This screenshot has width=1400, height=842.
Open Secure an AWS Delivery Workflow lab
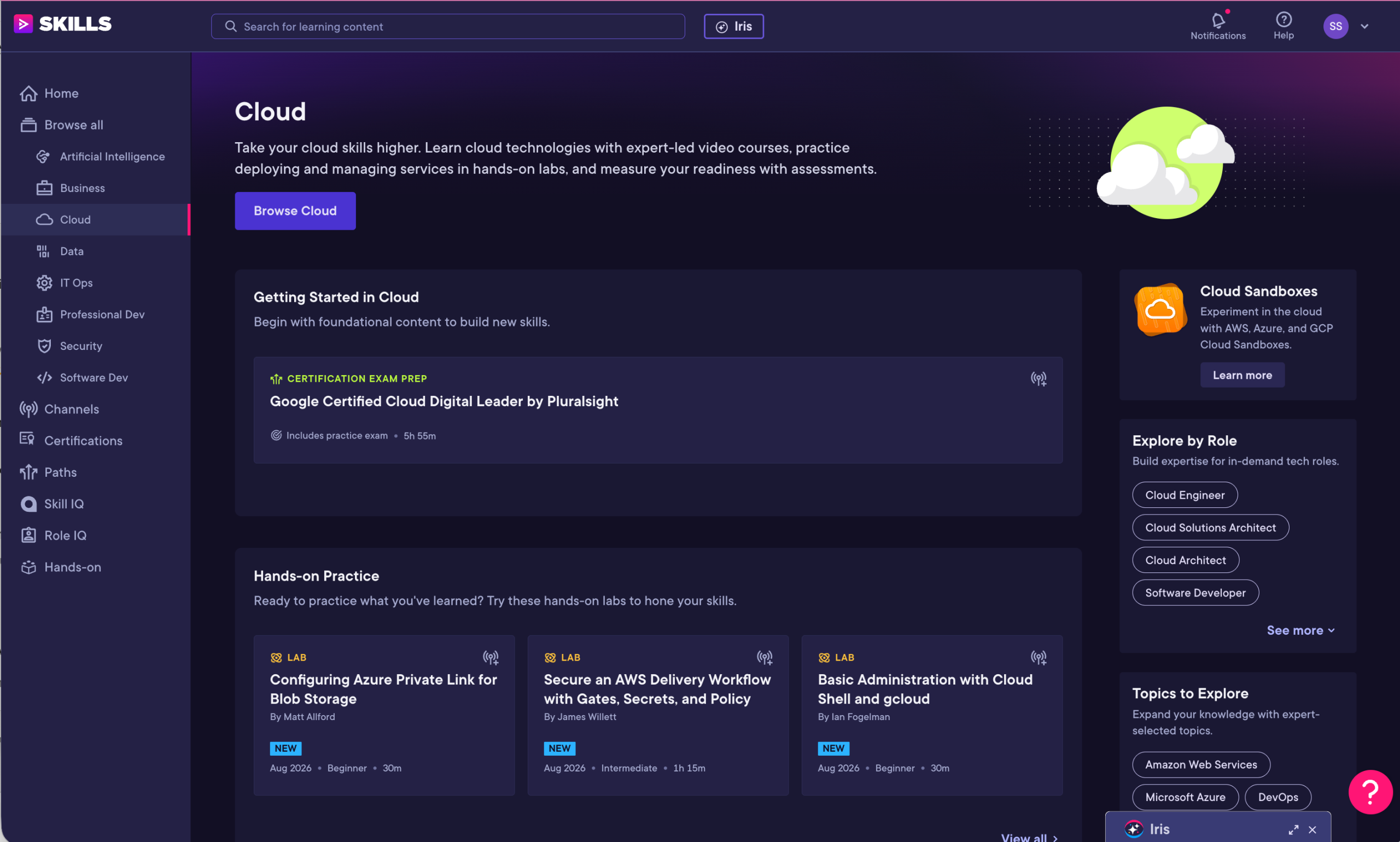click(657, 689)
